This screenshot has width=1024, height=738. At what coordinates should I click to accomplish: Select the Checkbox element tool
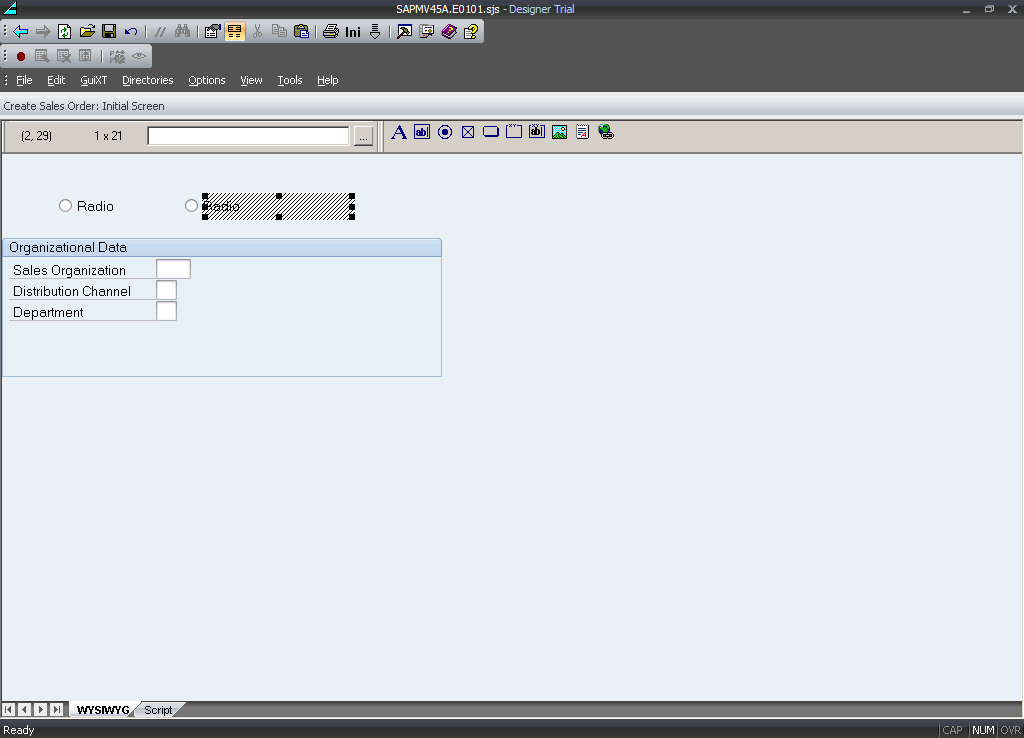(468, 132)
